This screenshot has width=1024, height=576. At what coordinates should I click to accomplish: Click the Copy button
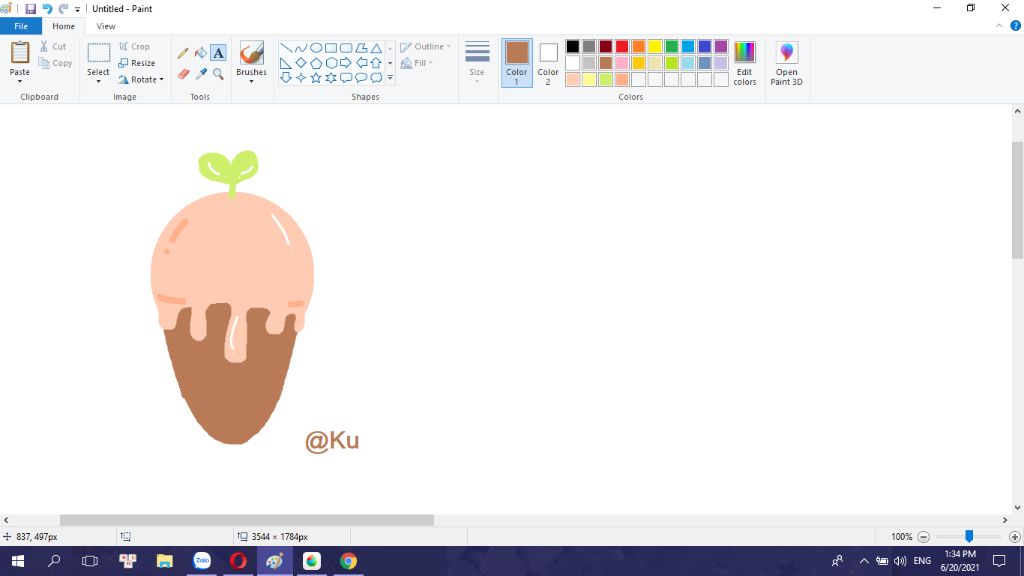tap(55, 63)
